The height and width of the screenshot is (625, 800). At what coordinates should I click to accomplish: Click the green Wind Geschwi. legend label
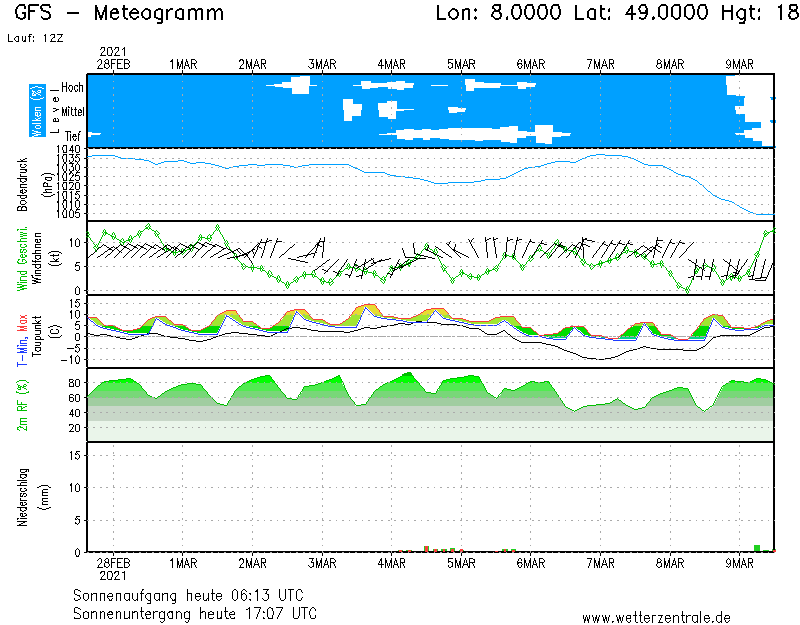[x=22, y=258]
